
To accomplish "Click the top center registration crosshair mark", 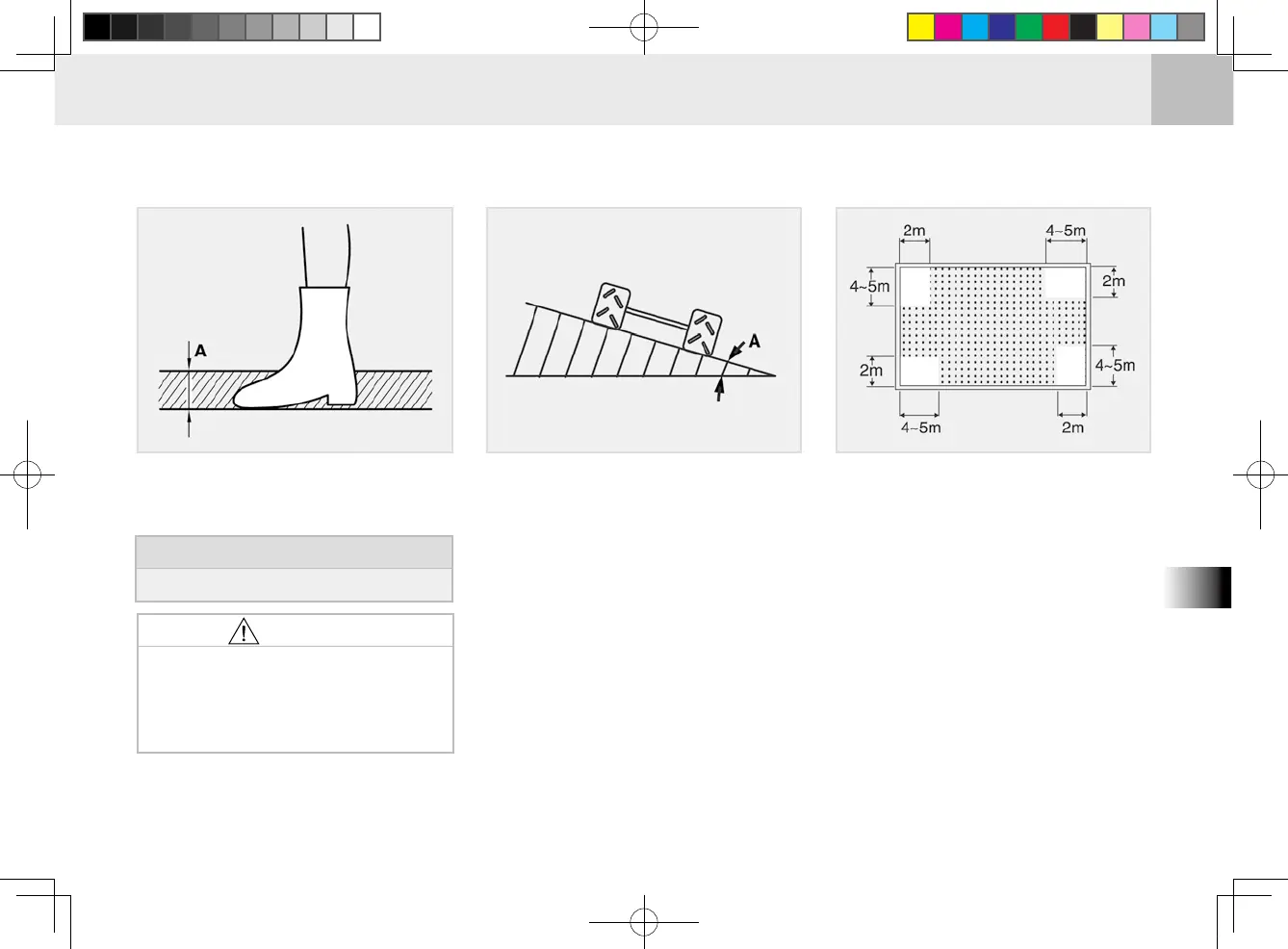I will (x=644, y=27).
